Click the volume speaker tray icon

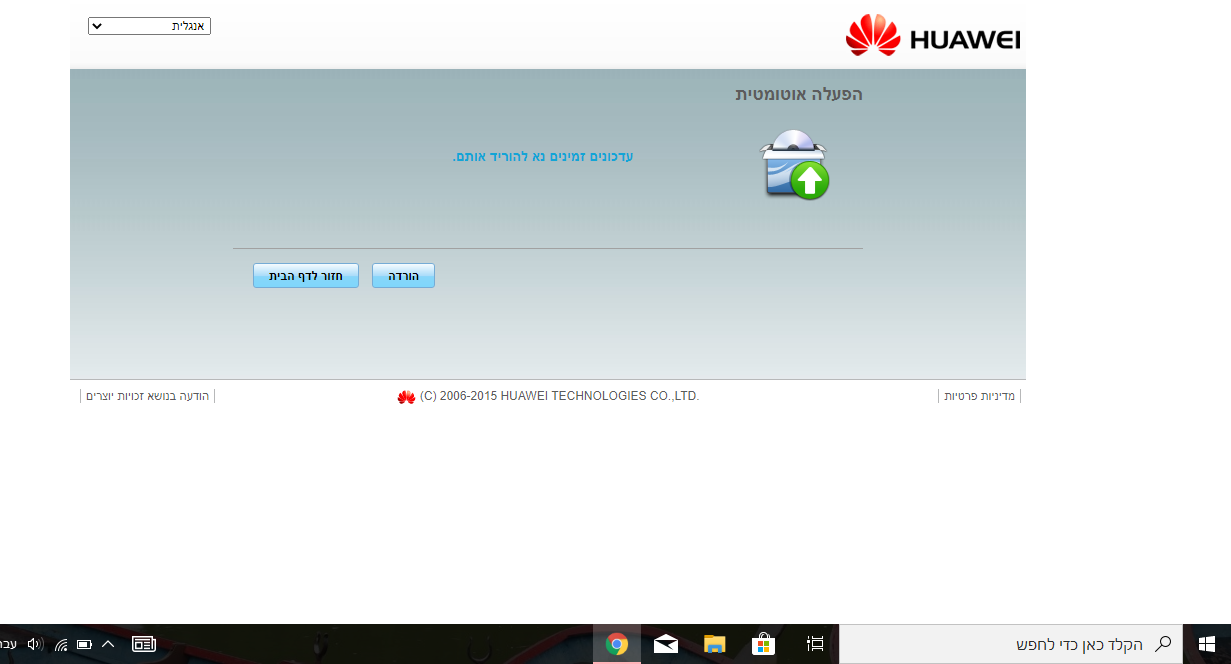pyautogui.click(x=35, y=644)
